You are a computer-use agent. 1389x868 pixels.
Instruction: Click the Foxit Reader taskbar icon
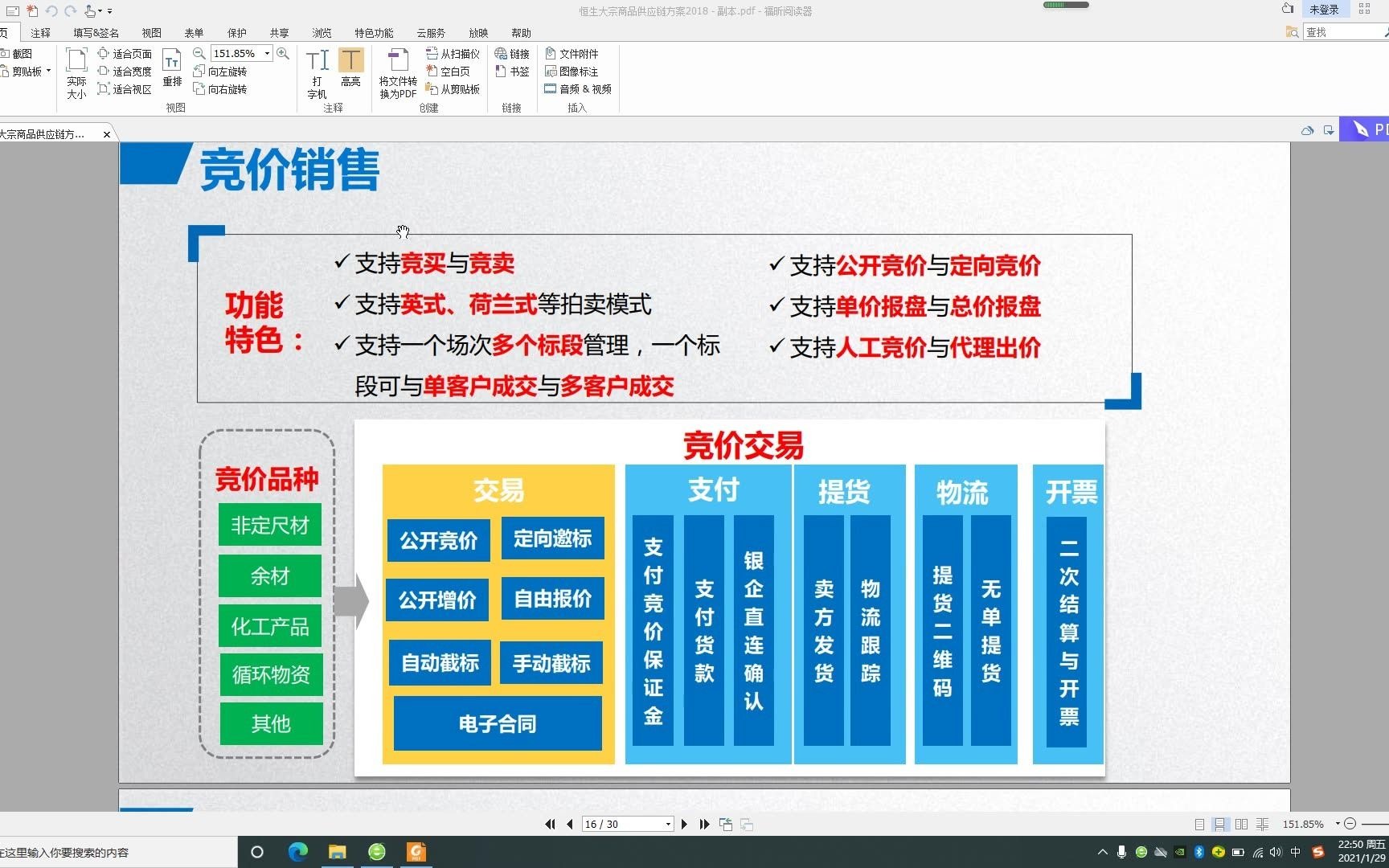(x=416, y=852)
